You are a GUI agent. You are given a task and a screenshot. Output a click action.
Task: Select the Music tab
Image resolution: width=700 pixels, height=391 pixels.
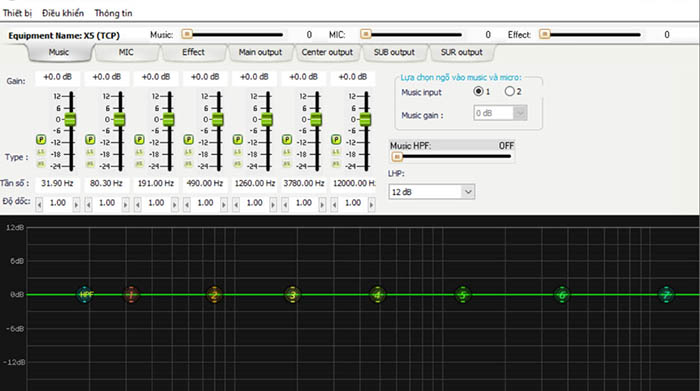click(59, 52)
